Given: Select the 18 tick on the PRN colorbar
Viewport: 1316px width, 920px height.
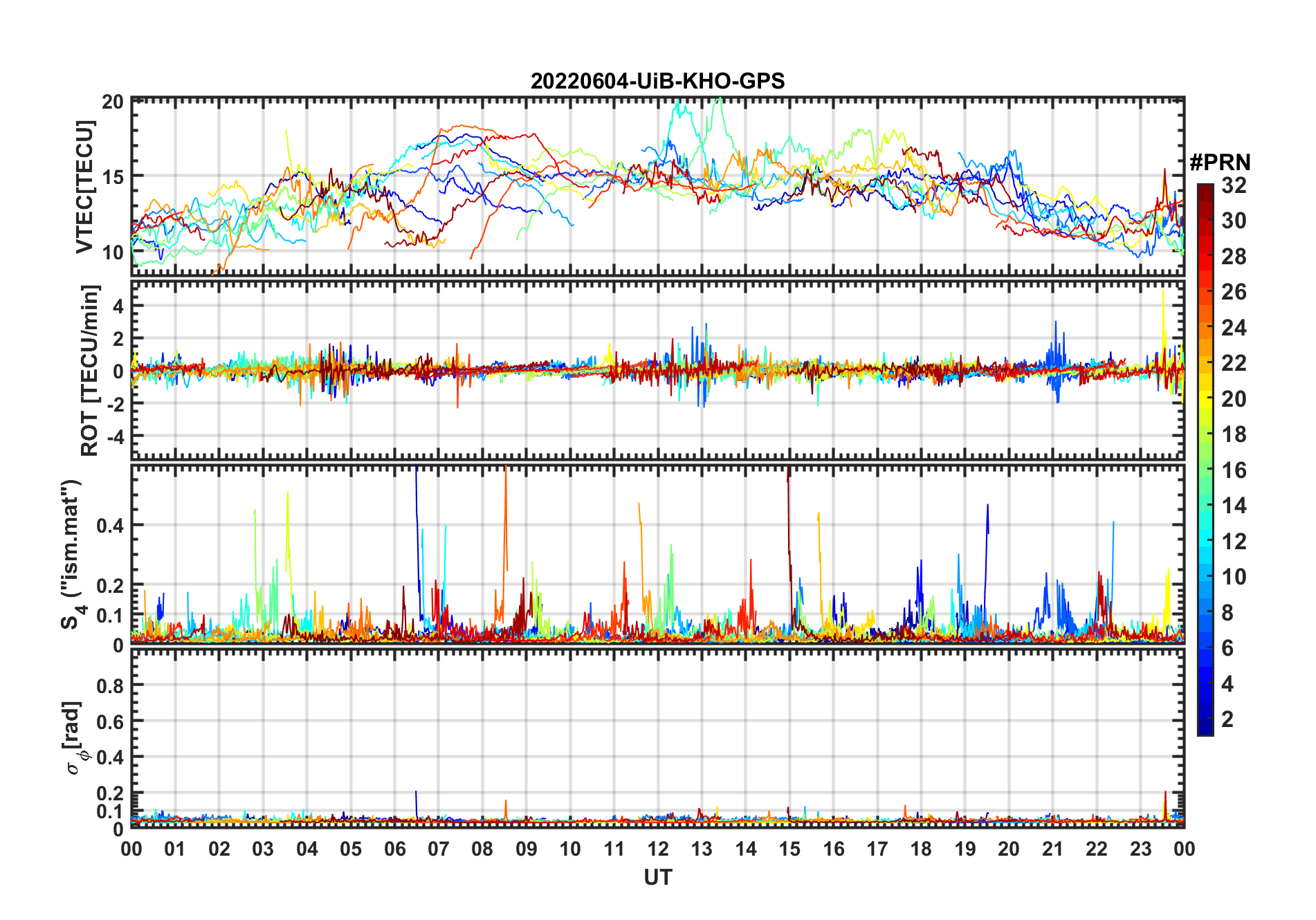Looking at the screenshot, I should click(1234, 434).
